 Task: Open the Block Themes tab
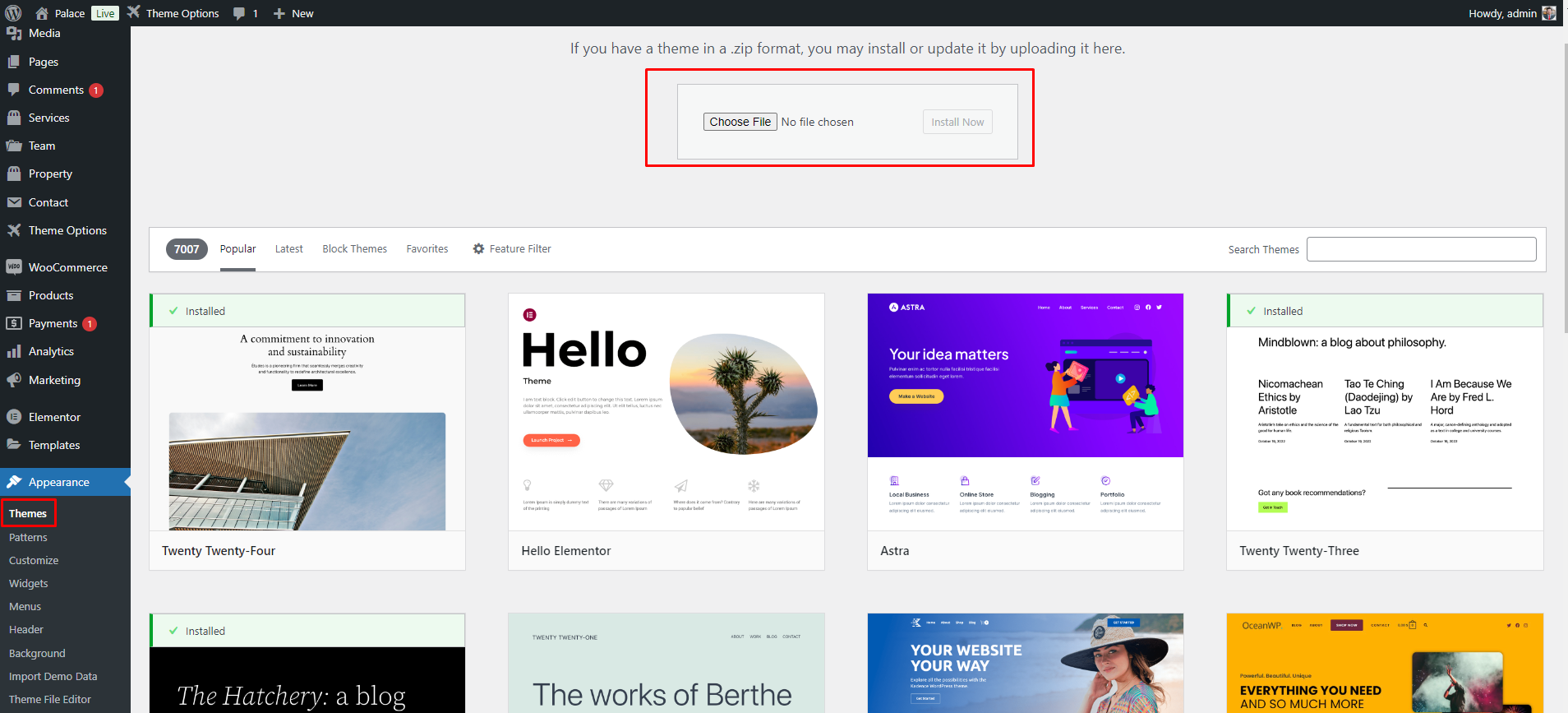click(x=354, y=248)
